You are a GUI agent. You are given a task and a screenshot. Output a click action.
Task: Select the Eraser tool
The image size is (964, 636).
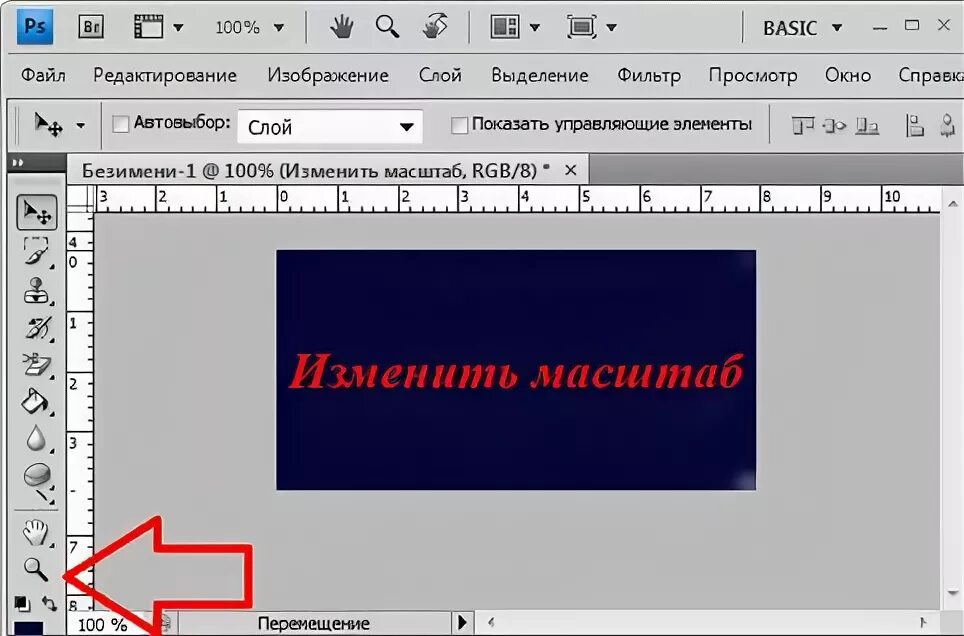(38, 365)
